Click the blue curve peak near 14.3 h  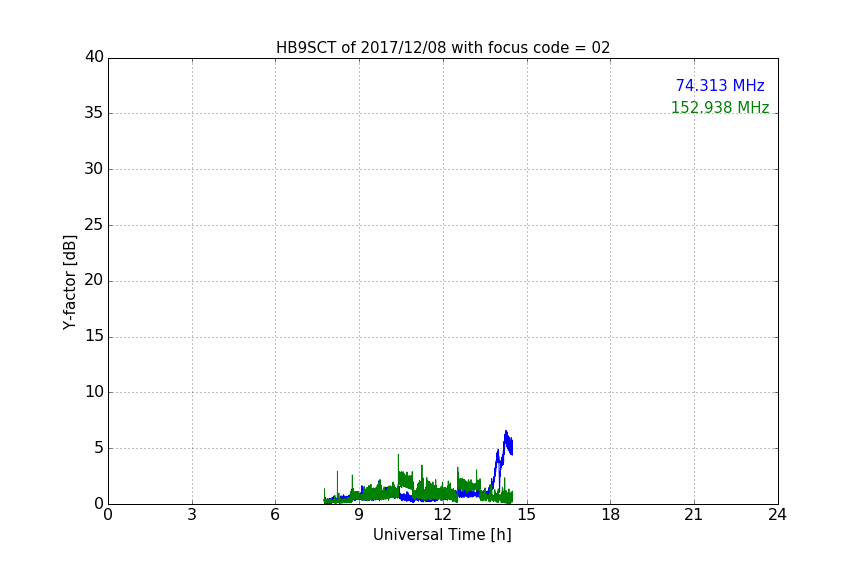(506, 432)
